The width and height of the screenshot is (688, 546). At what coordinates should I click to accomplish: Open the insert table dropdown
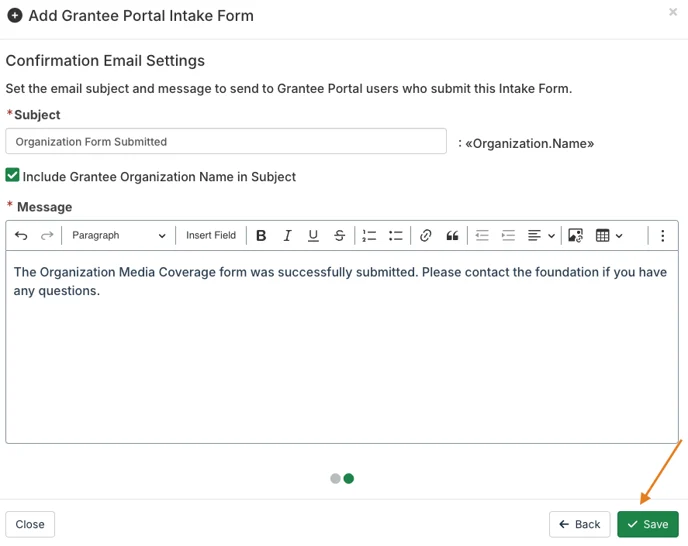point(609,236)
